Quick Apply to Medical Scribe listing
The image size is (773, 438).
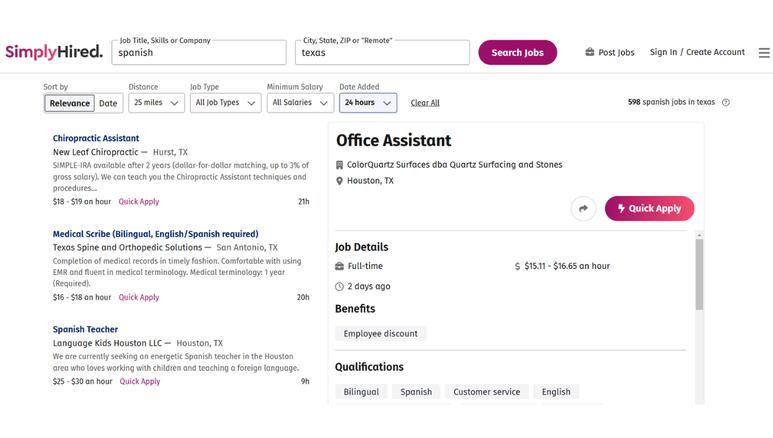point(139,297)
